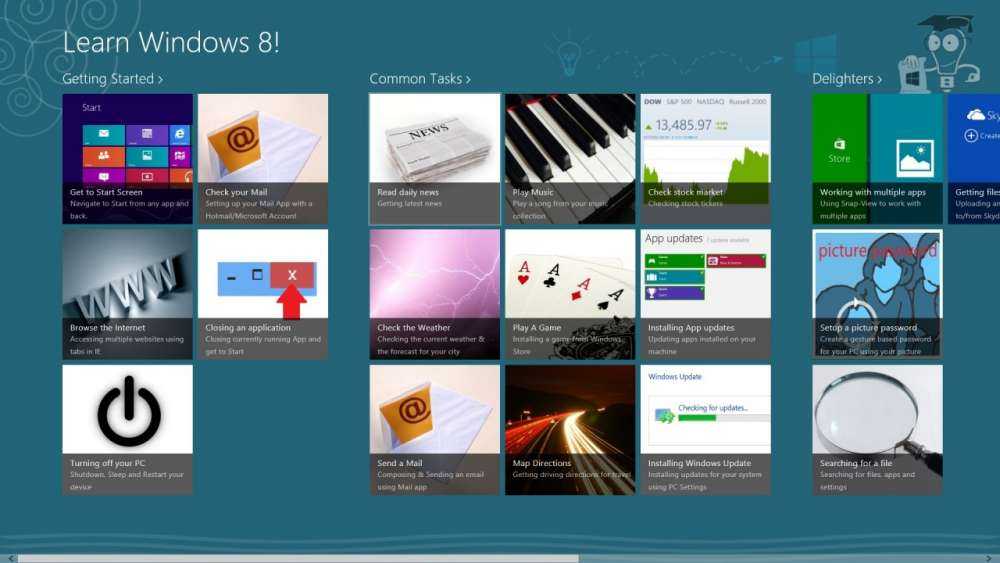Open the Send a Mail tile

pyautogui.click(x=435, y=430)
